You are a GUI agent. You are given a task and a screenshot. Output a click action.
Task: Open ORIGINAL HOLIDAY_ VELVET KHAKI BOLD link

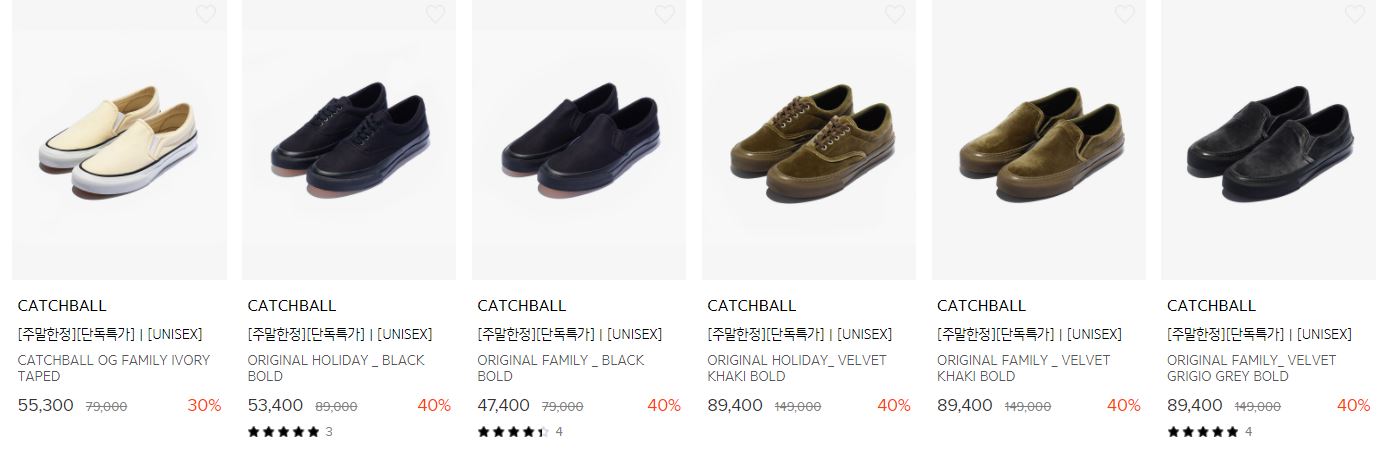[x=797, y=368]
